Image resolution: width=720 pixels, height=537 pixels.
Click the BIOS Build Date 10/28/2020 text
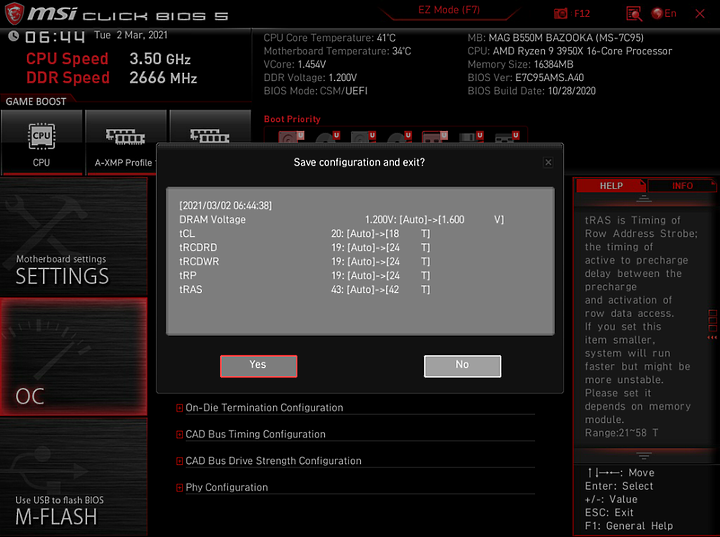point(531,91)
